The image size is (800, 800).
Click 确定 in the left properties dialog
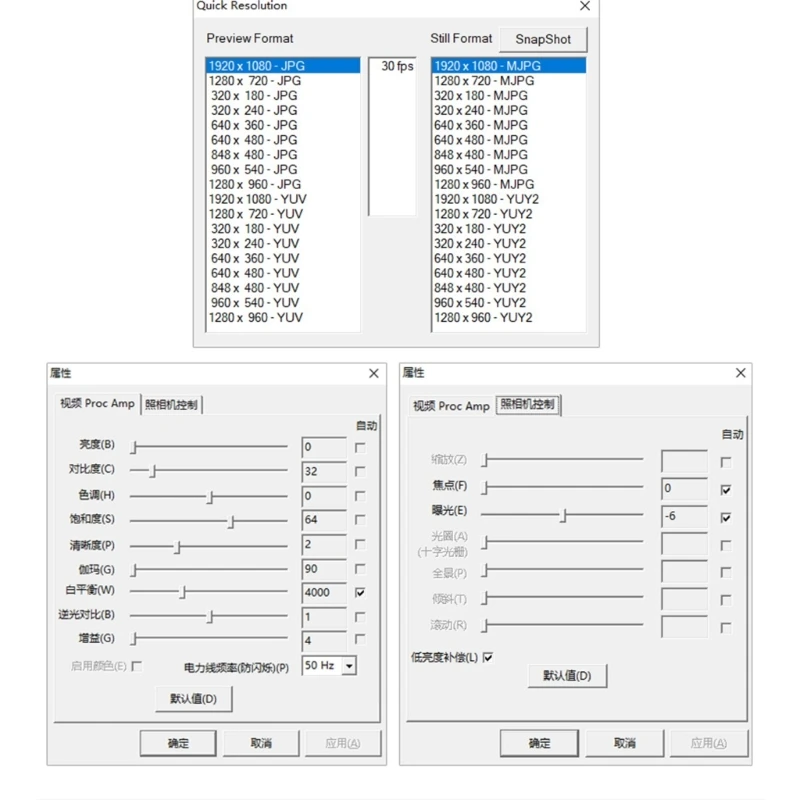click(x=178, y=743)
